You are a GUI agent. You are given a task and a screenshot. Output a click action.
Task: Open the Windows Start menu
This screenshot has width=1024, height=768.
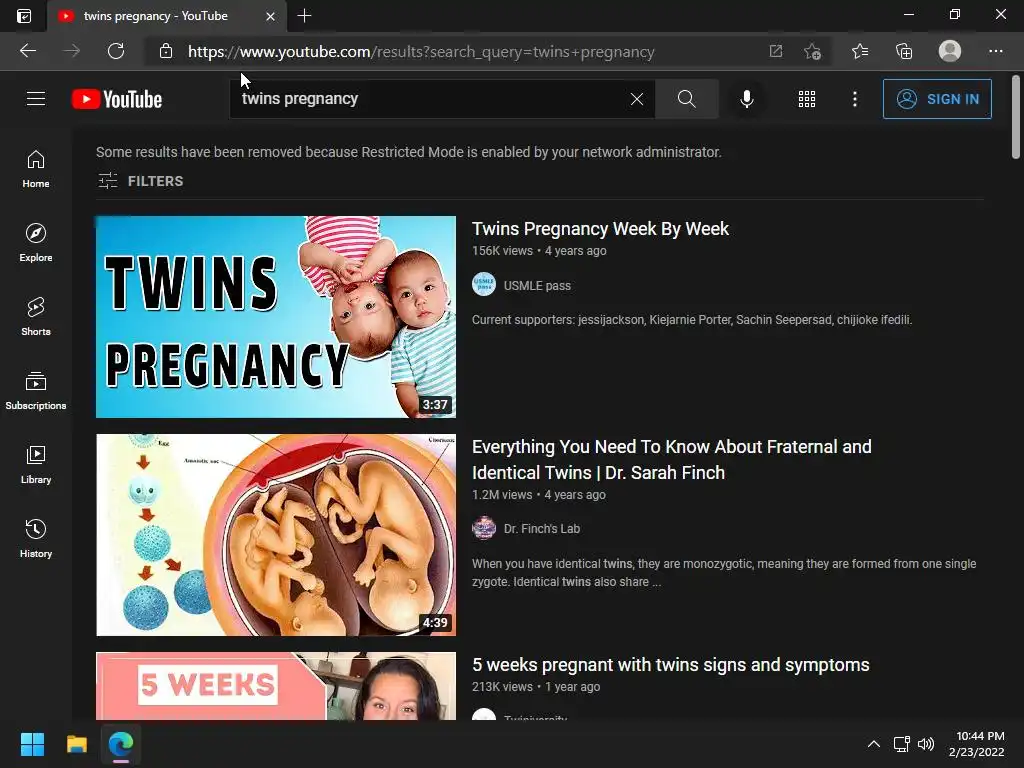pos(32,744)
